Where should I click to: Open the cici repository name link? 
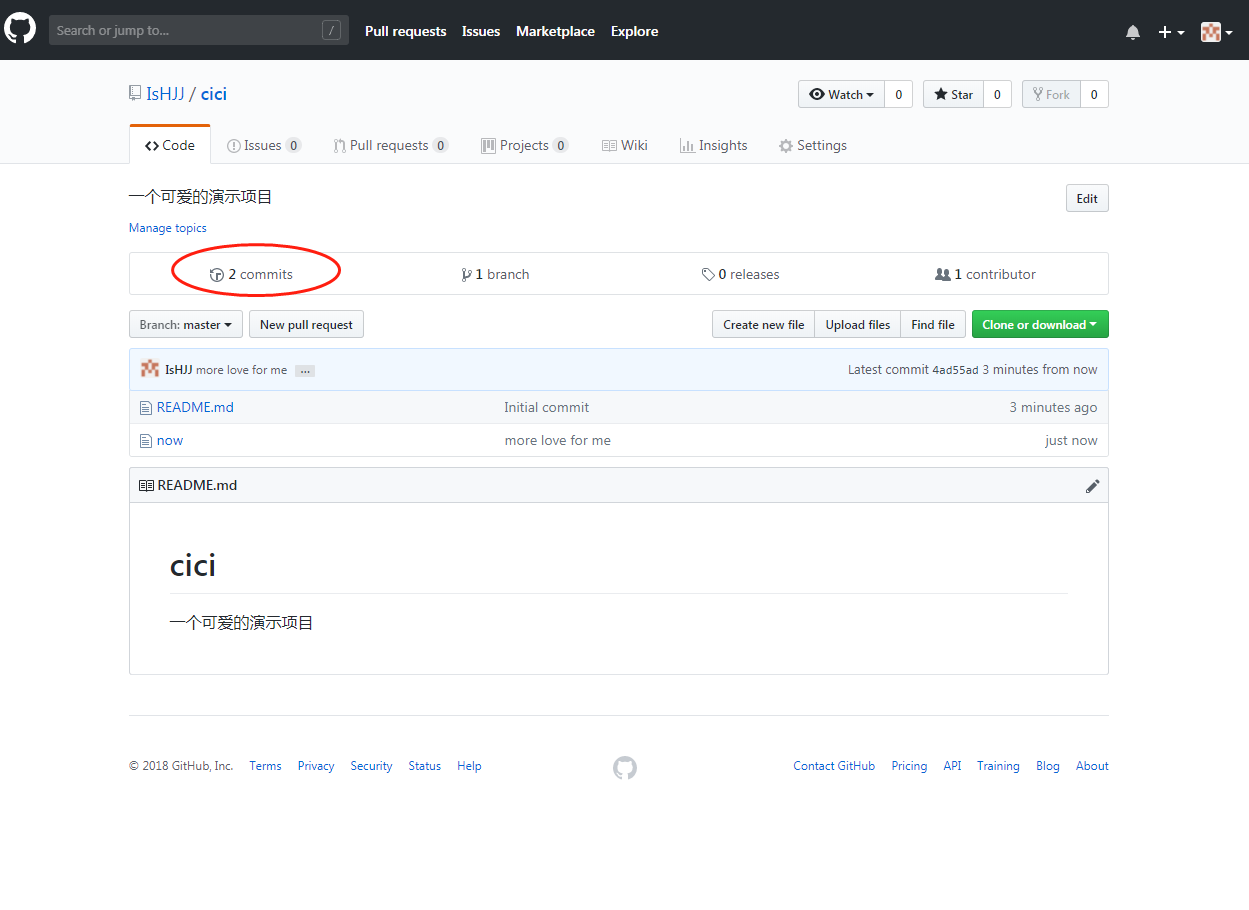214,94
